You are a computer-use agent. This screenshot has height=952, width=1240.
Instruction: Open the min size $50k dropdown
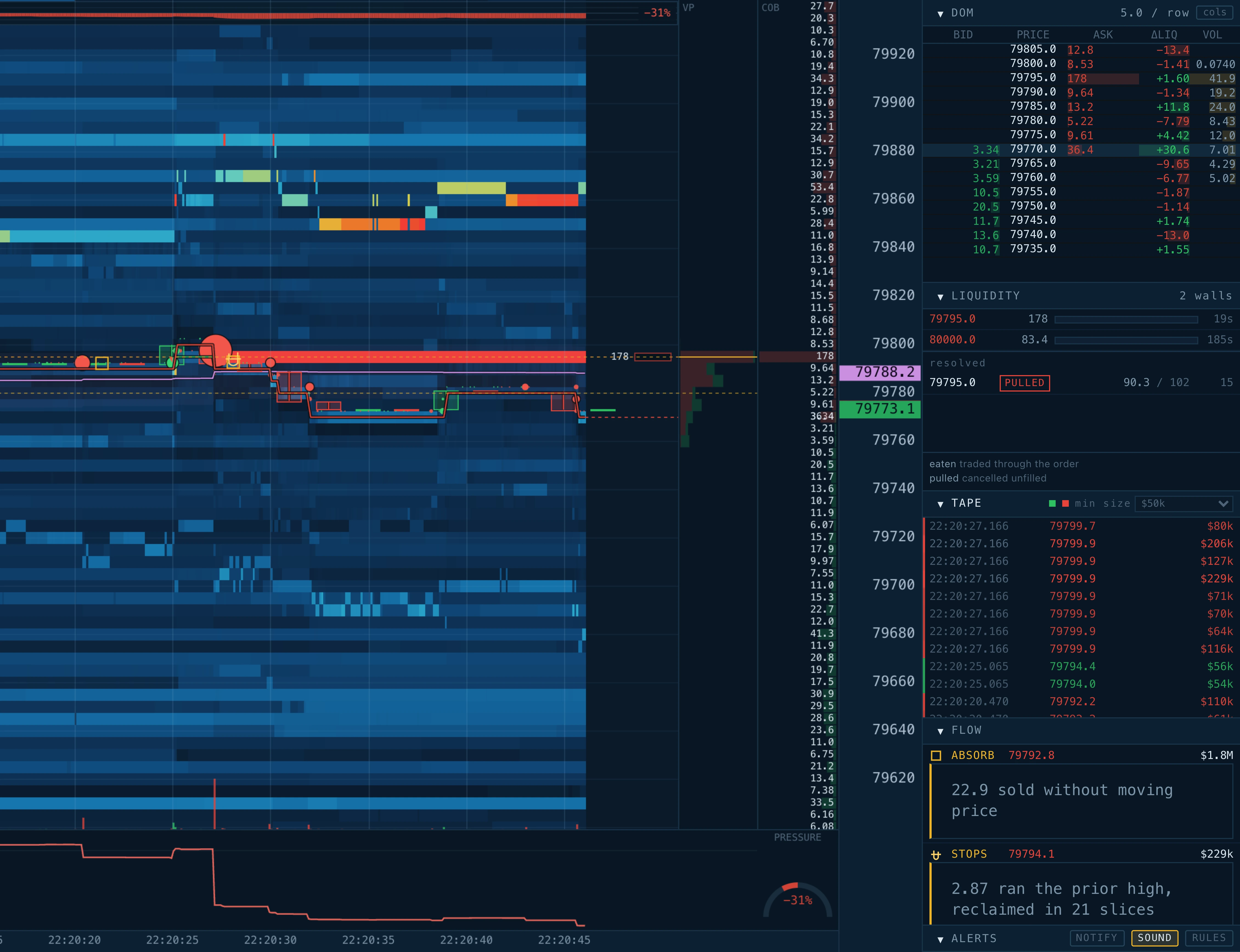(1184, 504)
